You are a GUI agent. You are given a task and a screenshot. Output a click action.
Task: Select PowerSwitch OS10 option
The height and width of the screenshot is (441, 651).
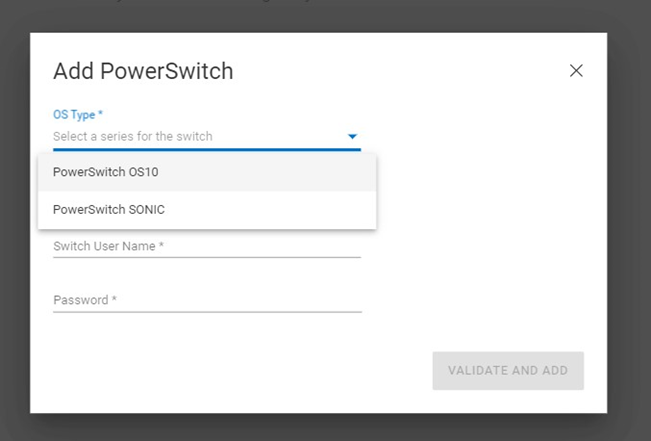pos(207,172)
